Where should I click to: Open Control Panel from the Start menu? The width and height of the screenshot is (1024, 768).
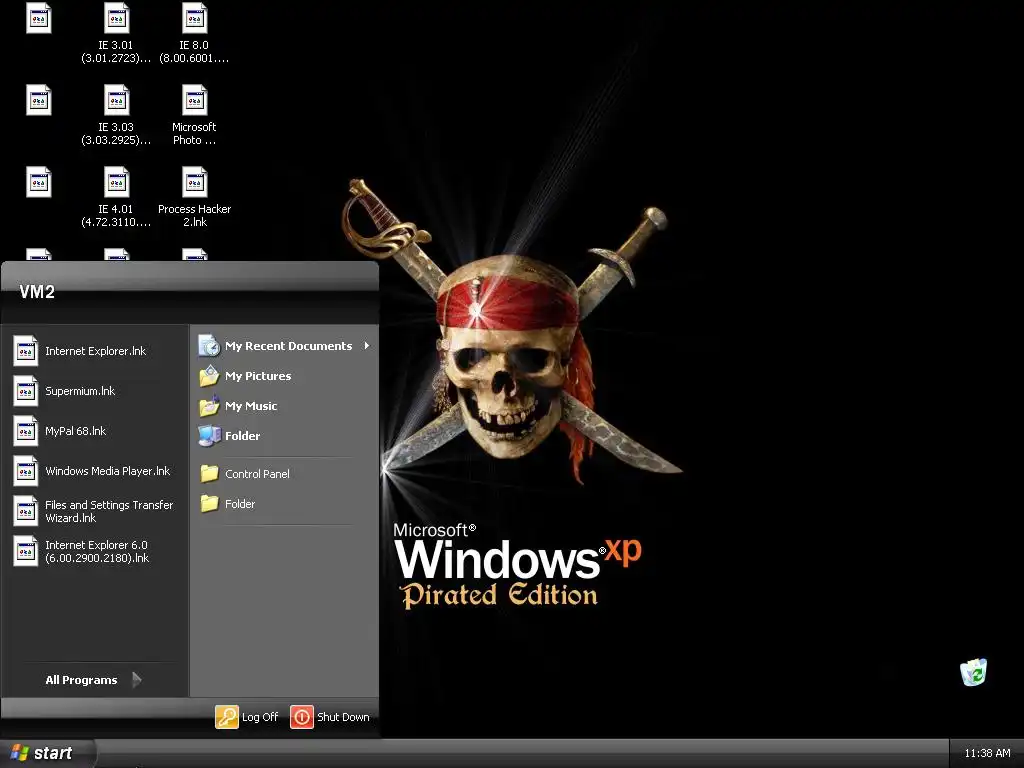coord(285,473)
